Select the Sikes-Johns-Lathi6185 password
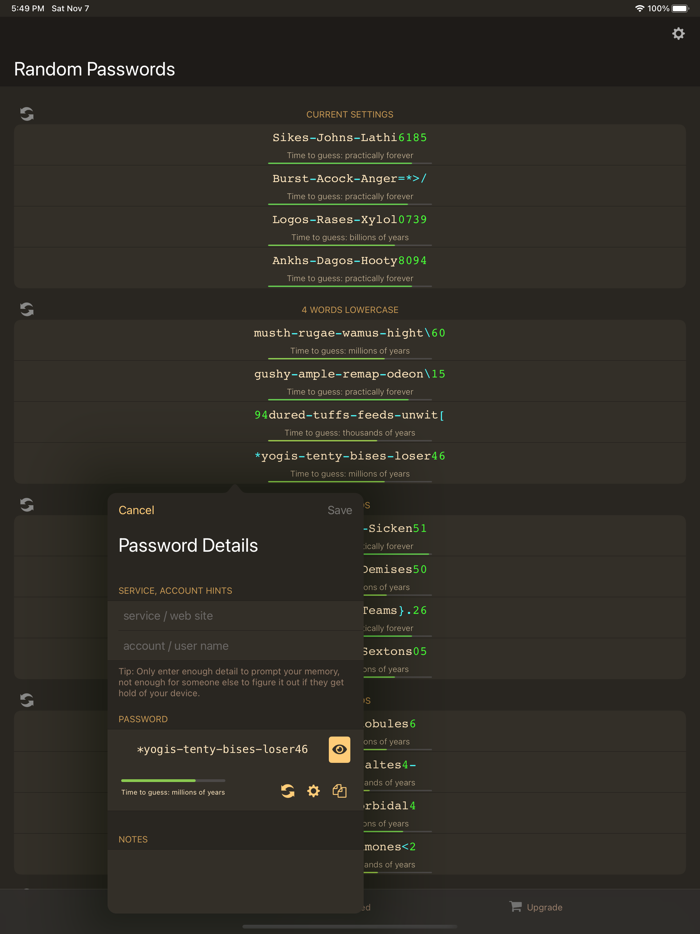700x934 pixels. pos(349,137)
